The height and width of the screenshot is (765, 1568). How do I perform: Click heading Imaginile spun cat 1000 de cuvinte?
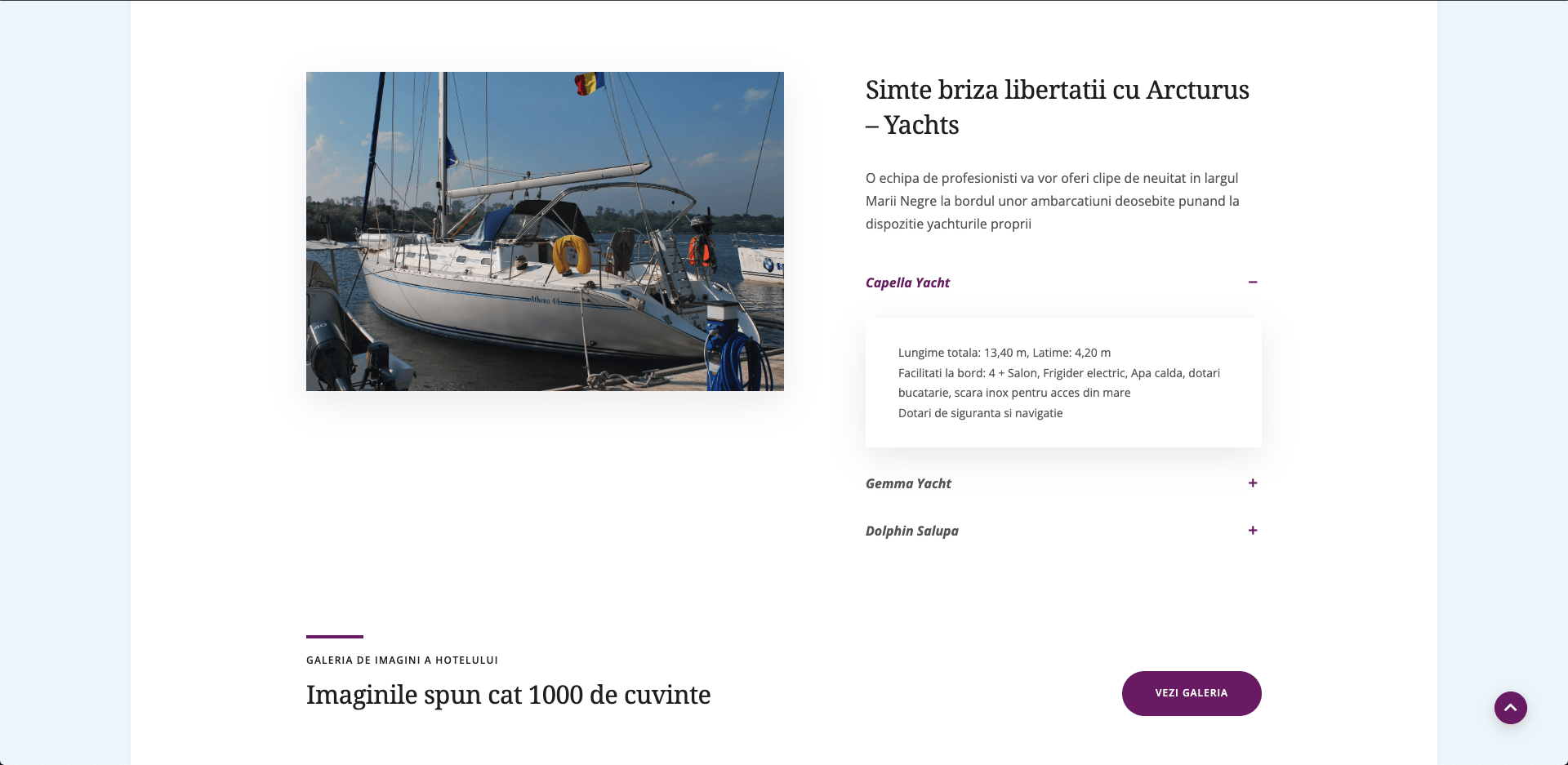pos(508,695)
